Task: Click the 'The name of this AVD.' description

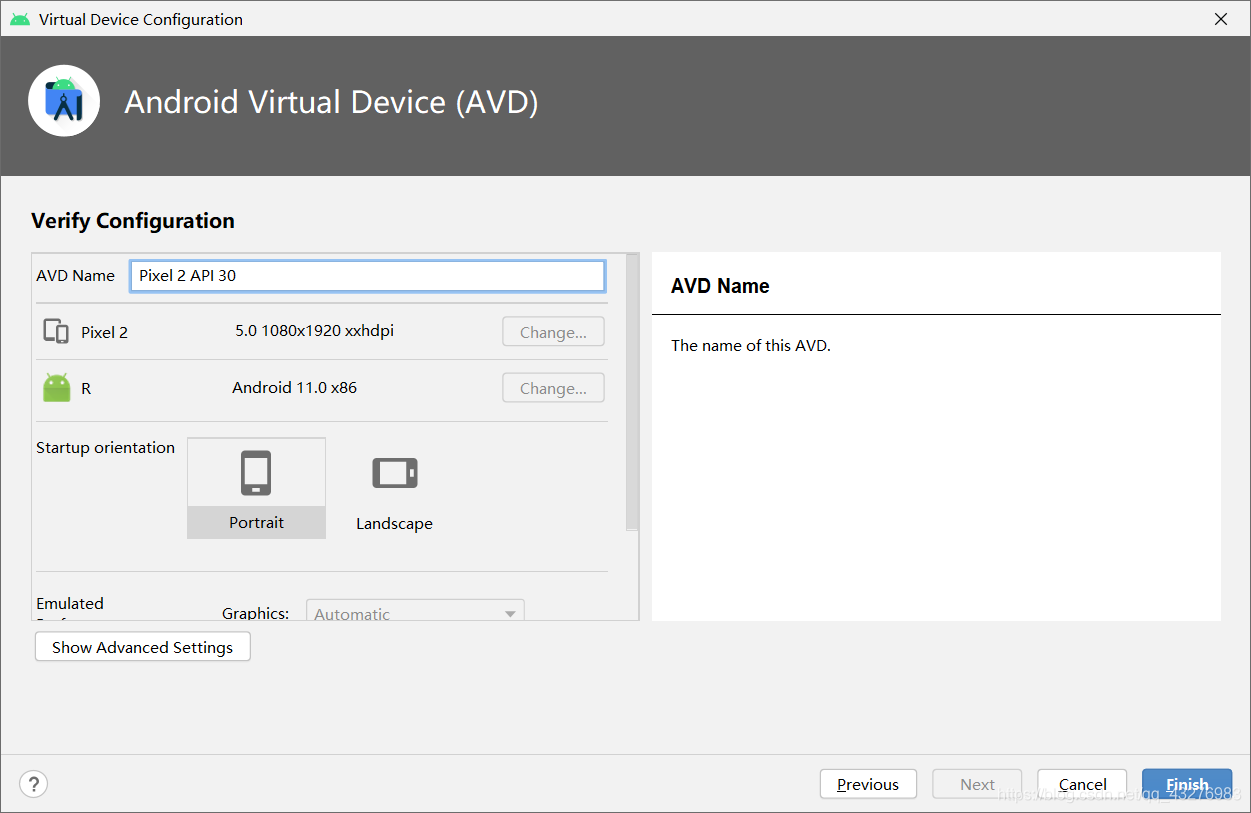Action: pos(751,346)
